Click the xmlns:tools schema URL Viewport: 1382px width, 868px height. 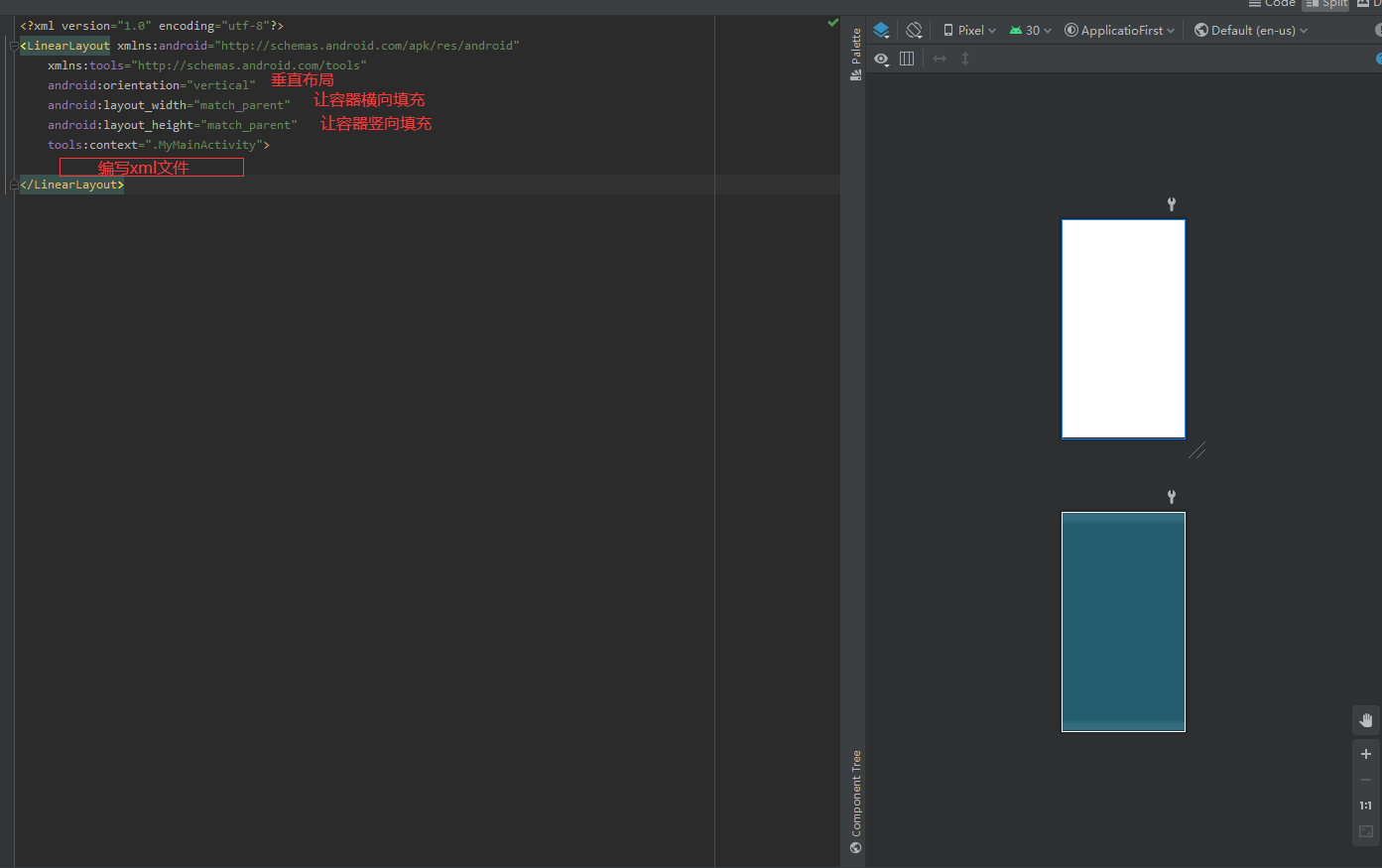tap(249, 65)
